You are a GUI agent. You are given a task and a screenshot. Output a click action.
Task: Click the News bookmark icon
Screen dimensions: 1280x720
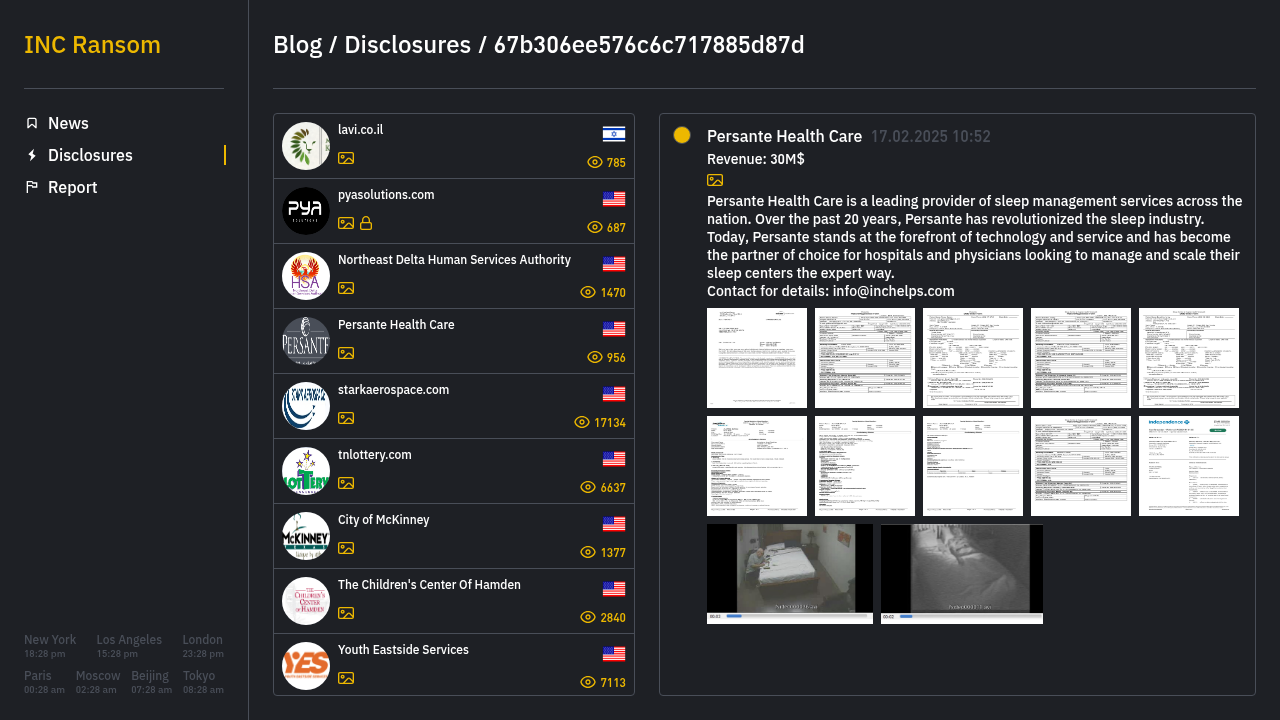(32, 123)
